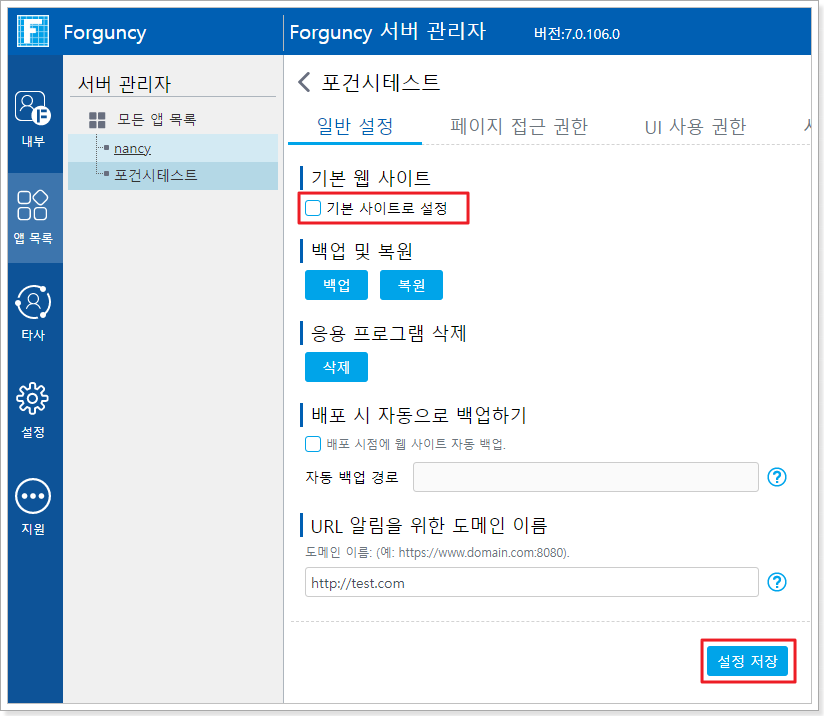
Task: Click the 백업 button
Action: (x=336, y=285)
